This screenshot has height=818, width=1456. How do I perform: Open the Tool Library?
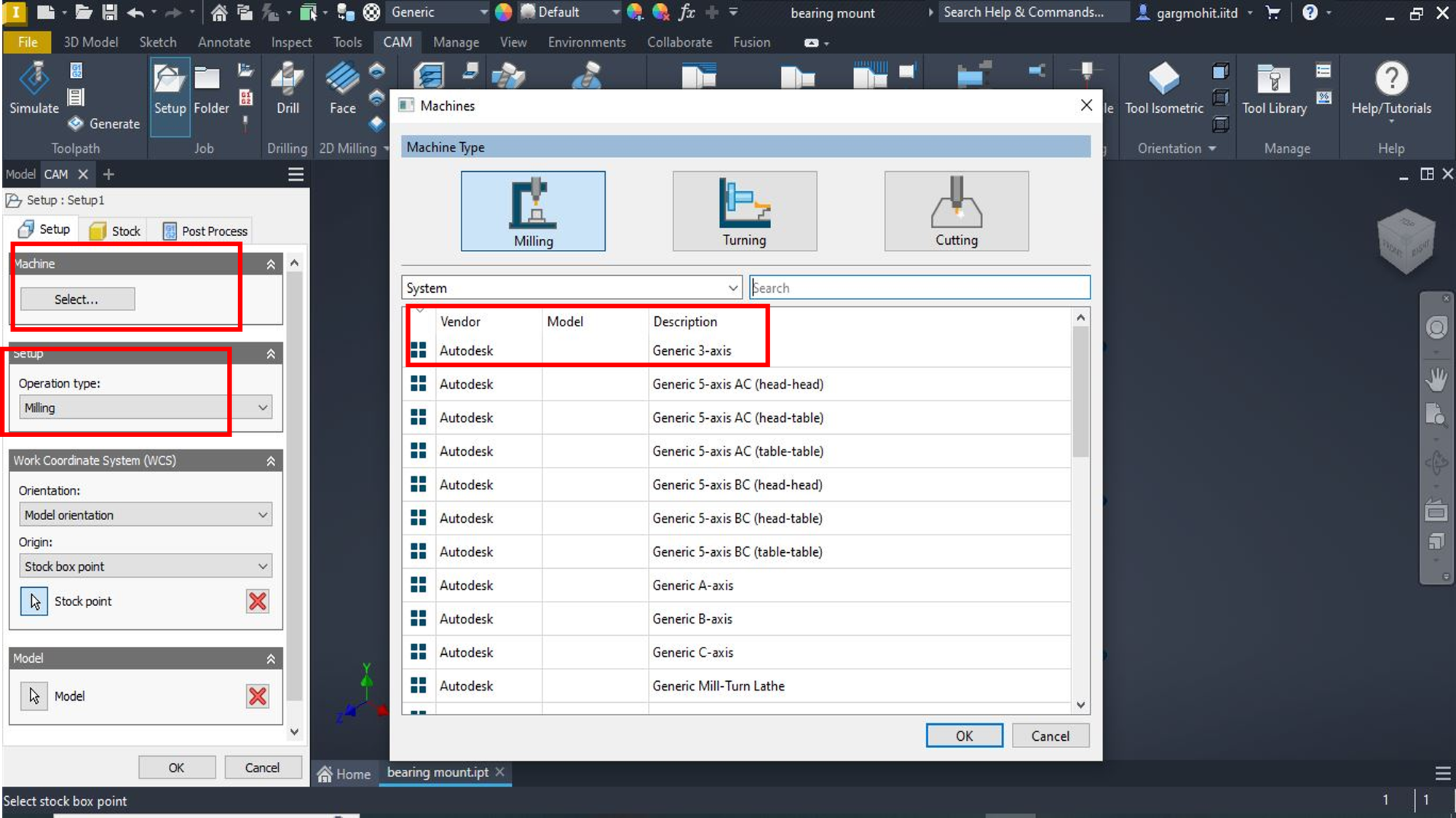coord(1274,90)
